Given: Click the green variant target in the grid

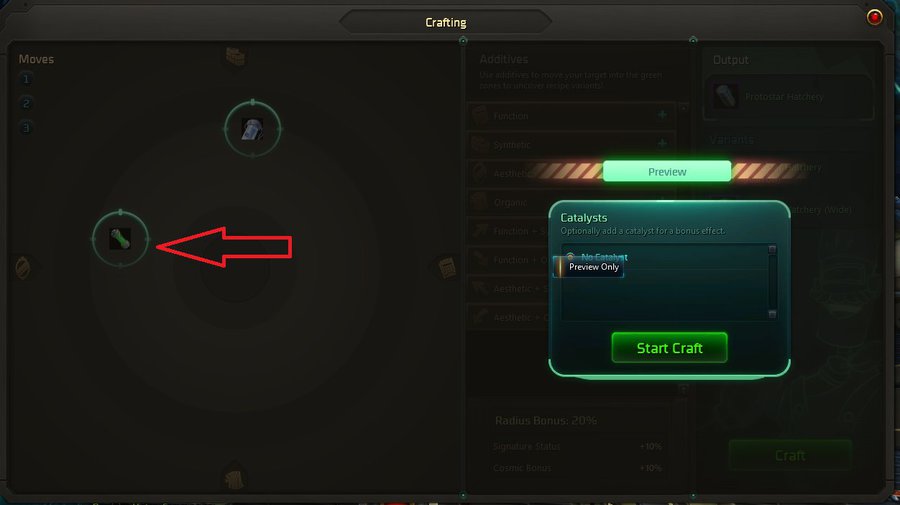Looking at the screenshot, I should tap(121, 239).
